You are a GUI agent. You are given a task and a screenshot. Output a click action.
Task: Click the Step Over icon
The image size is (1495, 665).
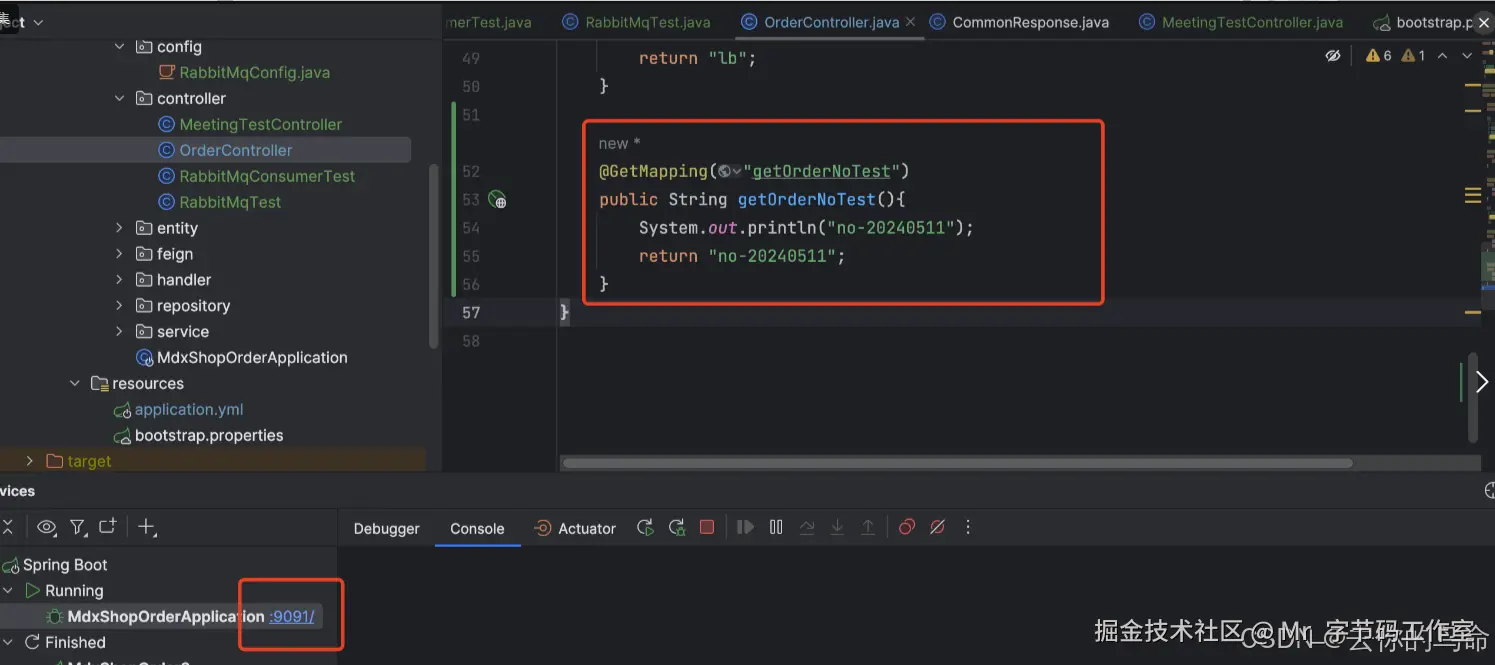[x=807, y=527]
